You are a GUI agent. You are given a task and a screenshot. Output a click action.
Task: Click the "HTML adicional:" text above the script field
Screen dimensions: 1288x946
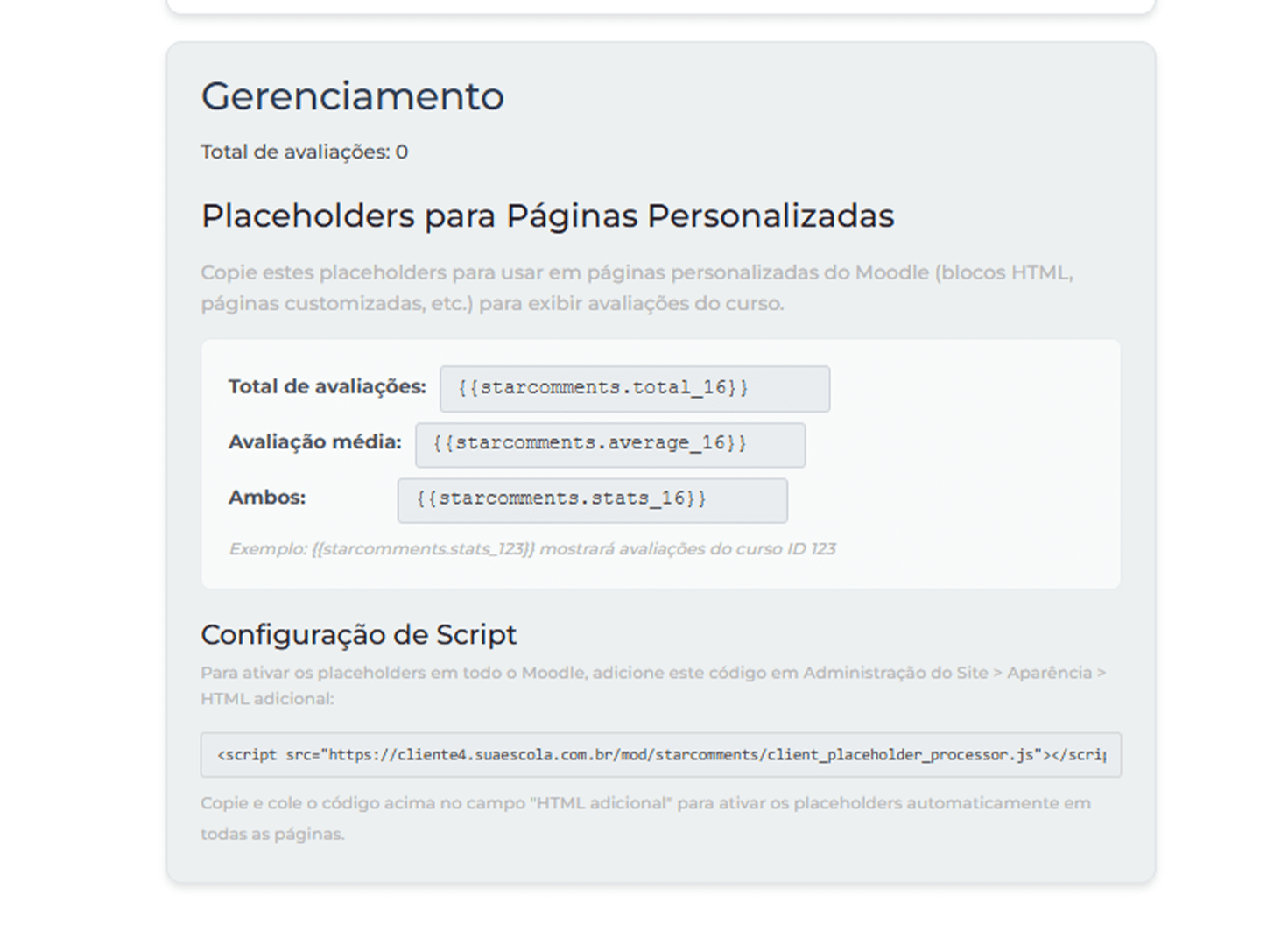coord(267,699)
